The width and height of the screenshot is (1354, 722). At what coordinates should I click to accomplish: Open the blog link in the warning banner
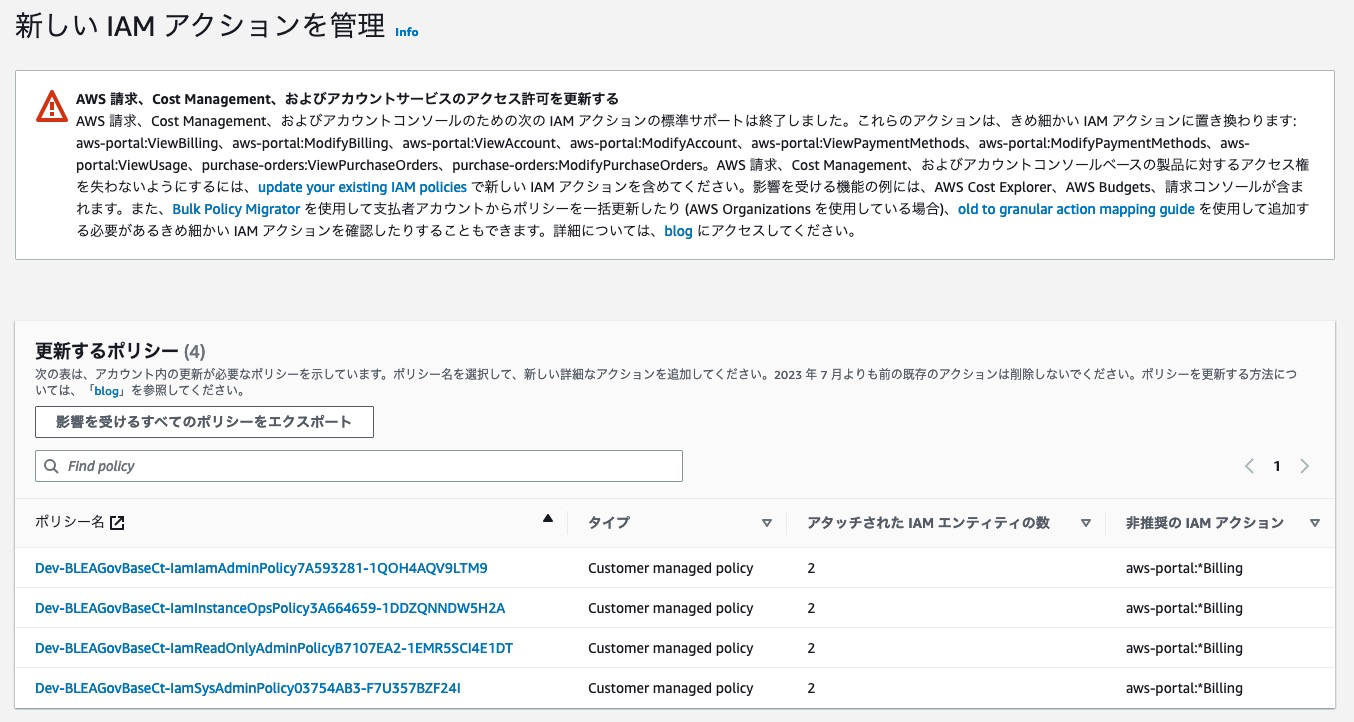click(679, 231)
